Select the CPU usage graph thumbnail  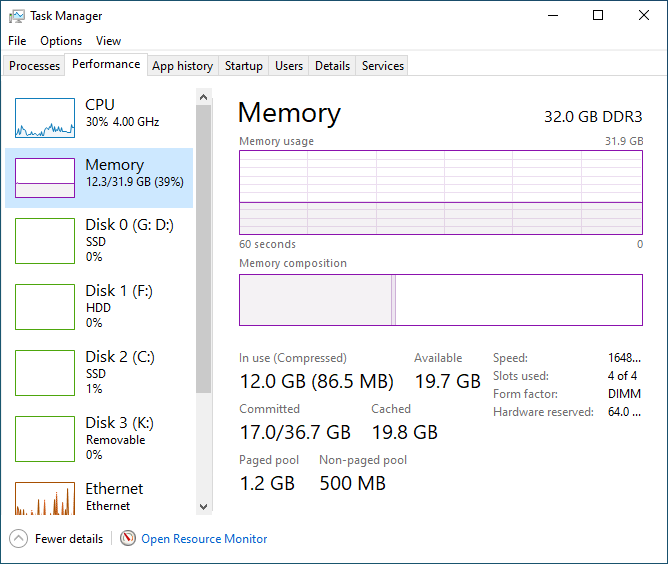[45, 118]
